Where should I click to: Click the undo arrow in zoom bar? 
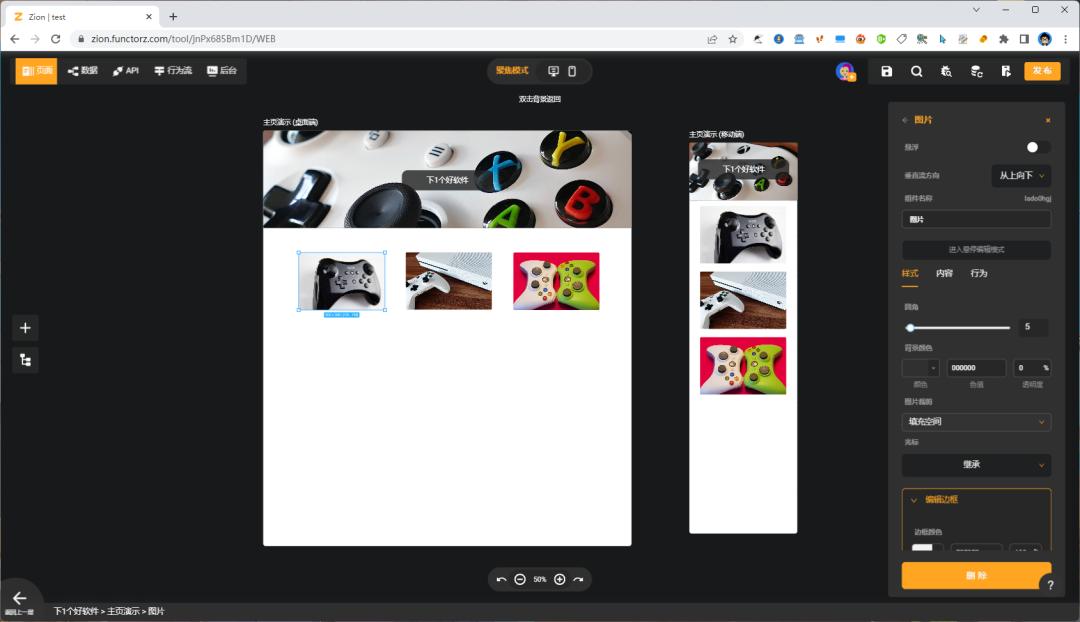[501, 579]
